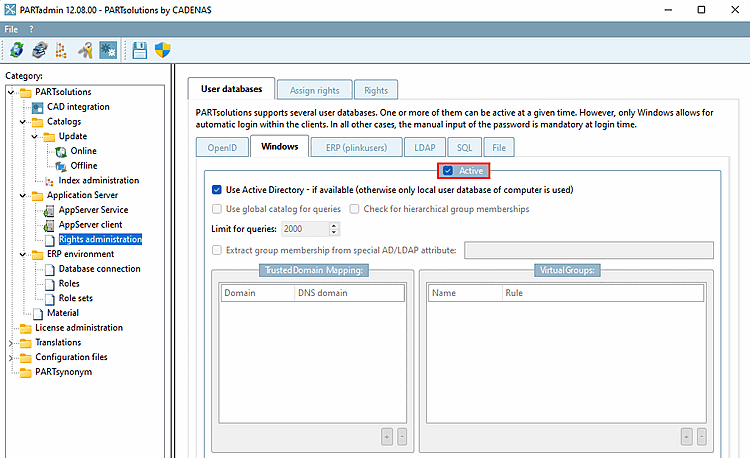Toggle Use global catalog for queries
The height and width of the screenshot is (458, 750).
(217, 209)
